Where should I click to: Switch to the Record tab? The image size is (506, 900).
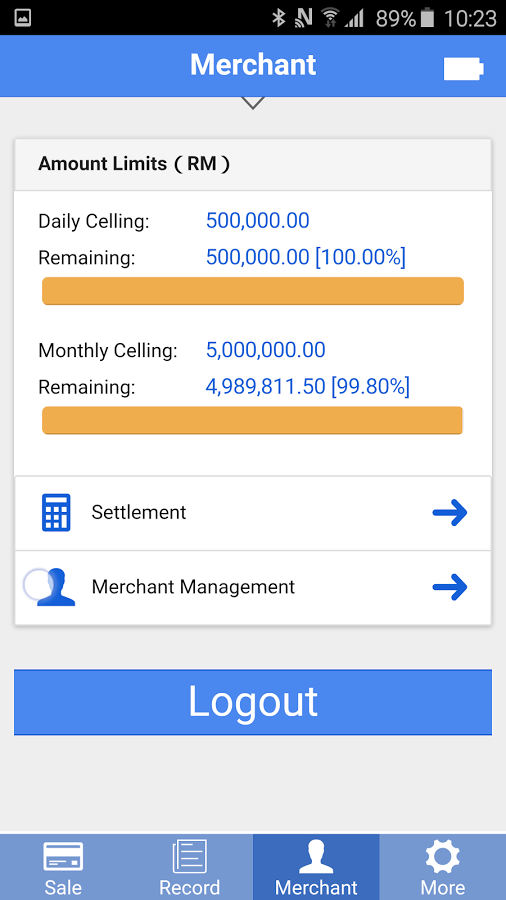189,867
